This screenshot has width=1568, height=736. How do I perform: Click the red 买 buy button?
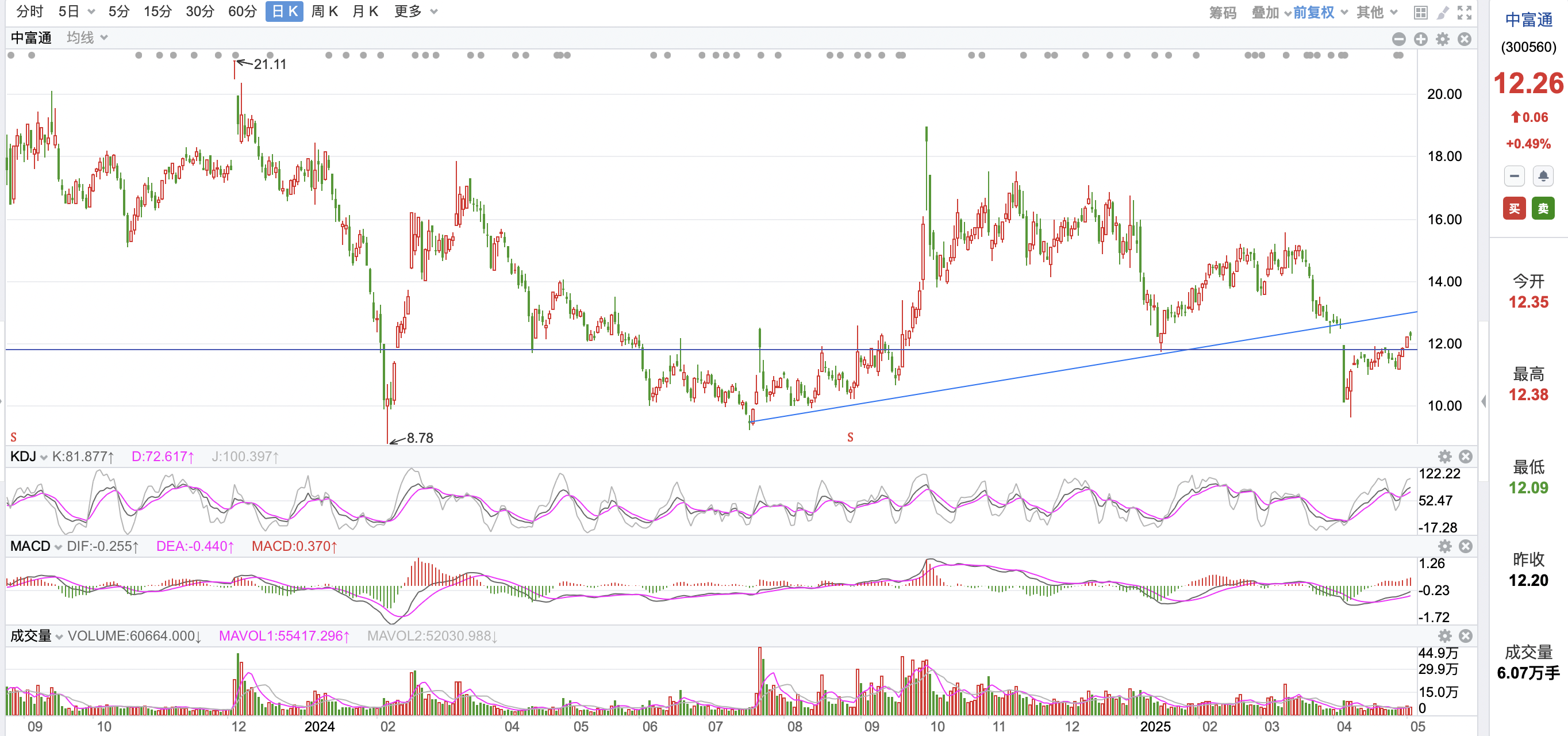[1515, 209]
